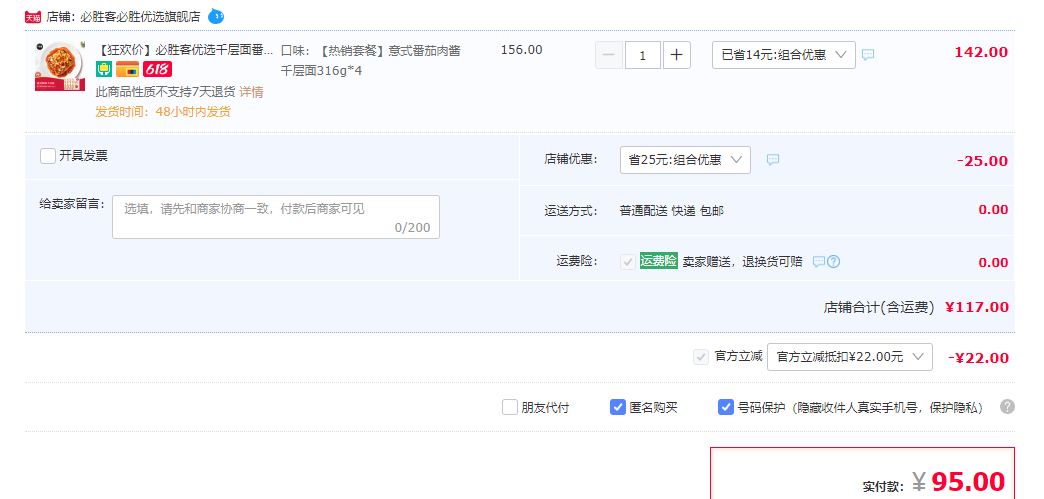Open the 详情 link about 7-day returns
Screen dimensions: 1044x499
click(251, 92)
